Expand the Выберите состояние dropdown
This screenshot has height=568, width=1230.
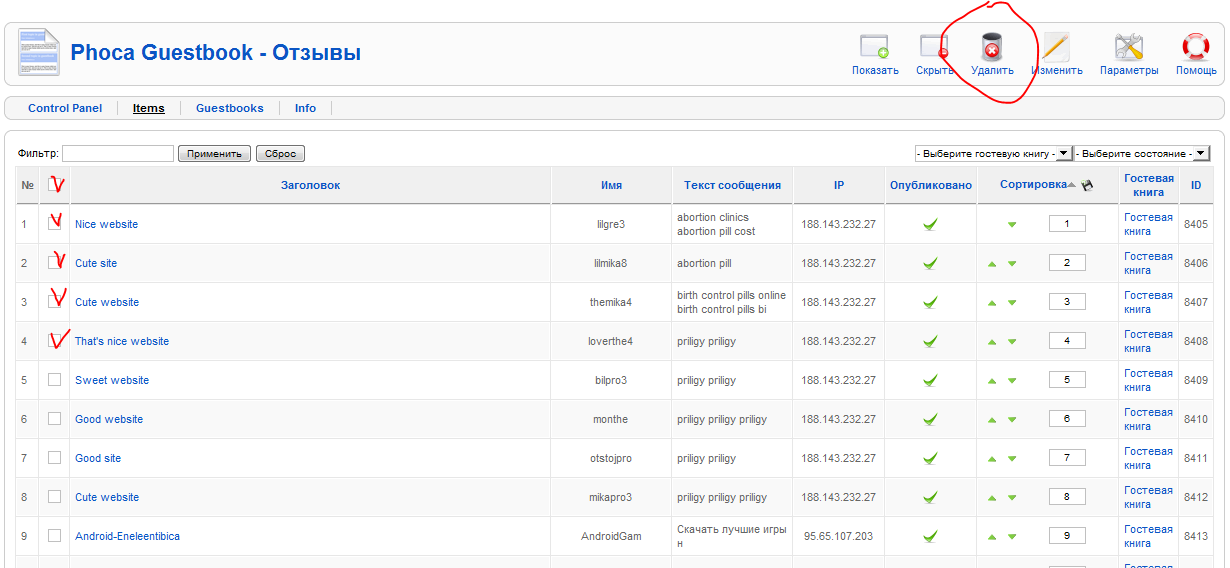coord(1142,154)
